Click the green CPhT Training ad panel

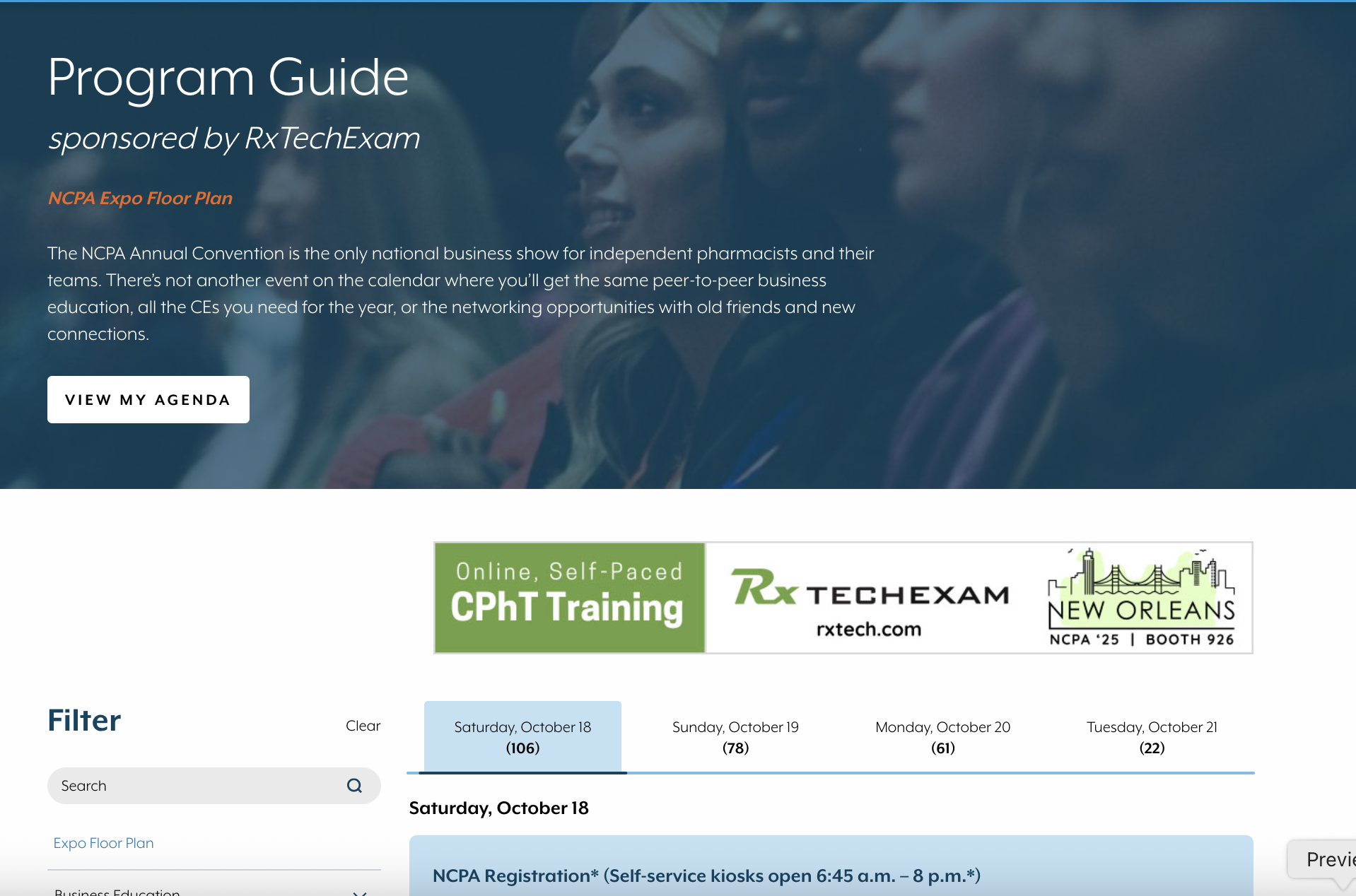570,598
